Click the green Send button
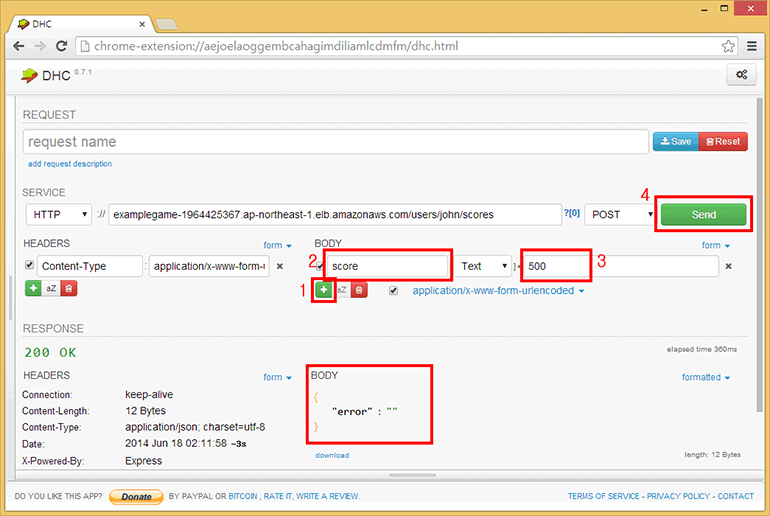 pos(703,214)
